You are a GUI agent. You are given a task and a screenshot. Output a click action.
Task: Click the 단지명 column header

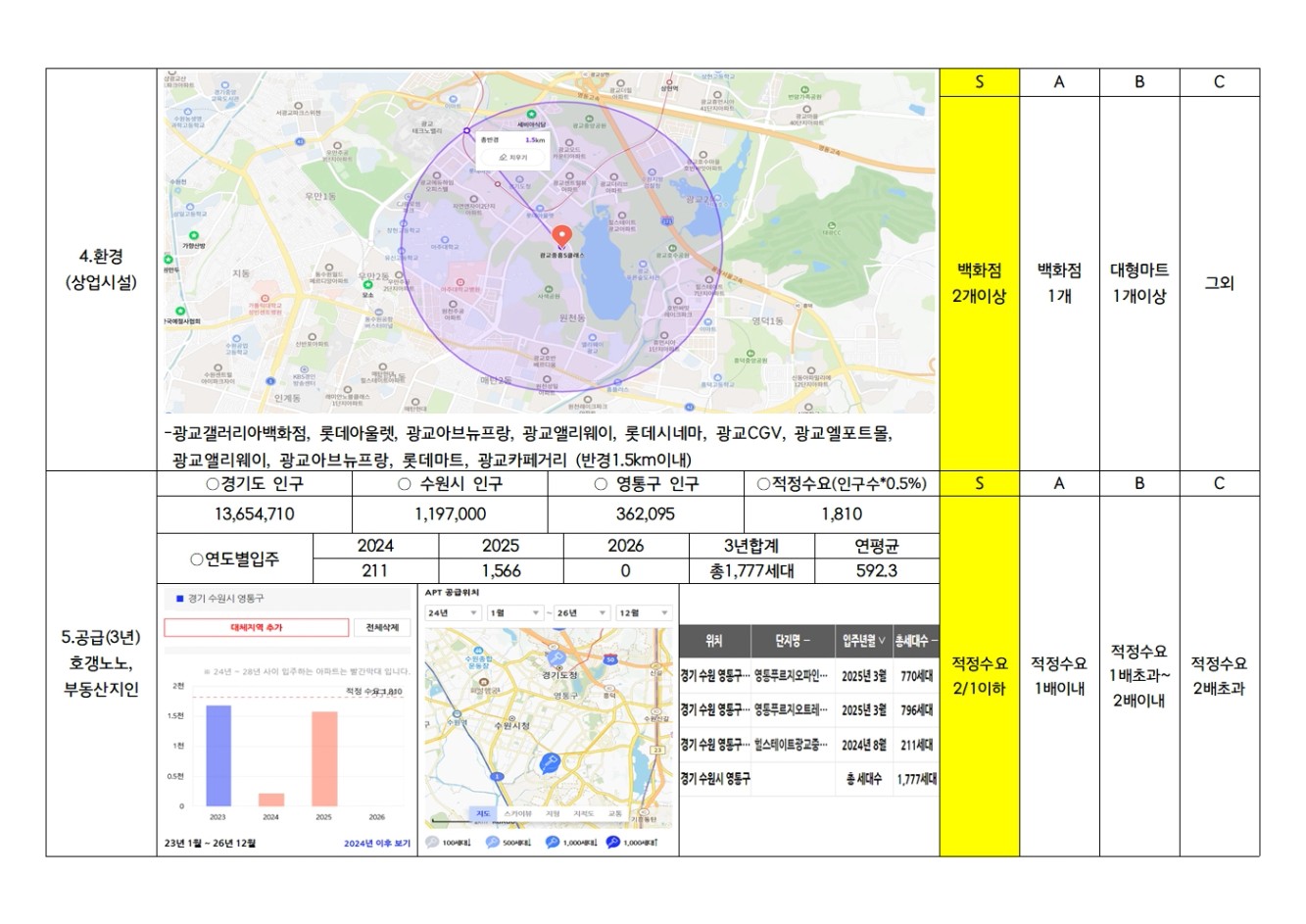(x=793, y=641)
